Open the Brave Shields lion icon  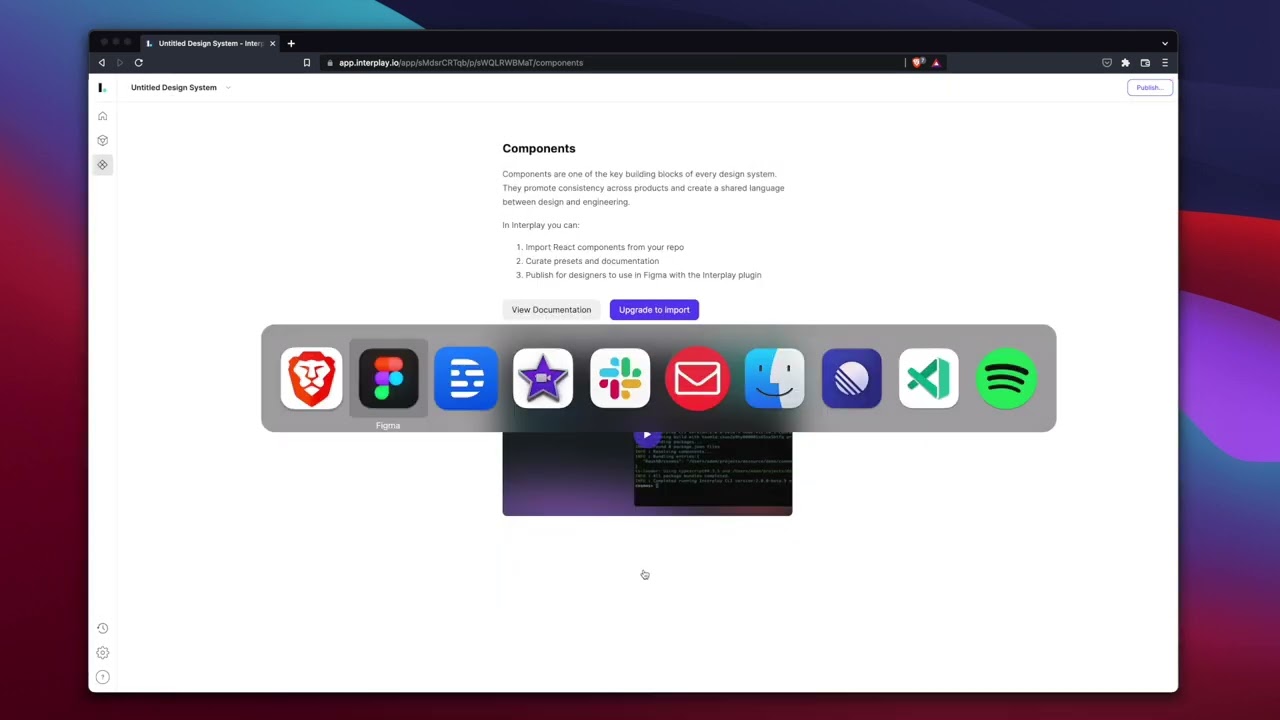[x=918, y=63]
